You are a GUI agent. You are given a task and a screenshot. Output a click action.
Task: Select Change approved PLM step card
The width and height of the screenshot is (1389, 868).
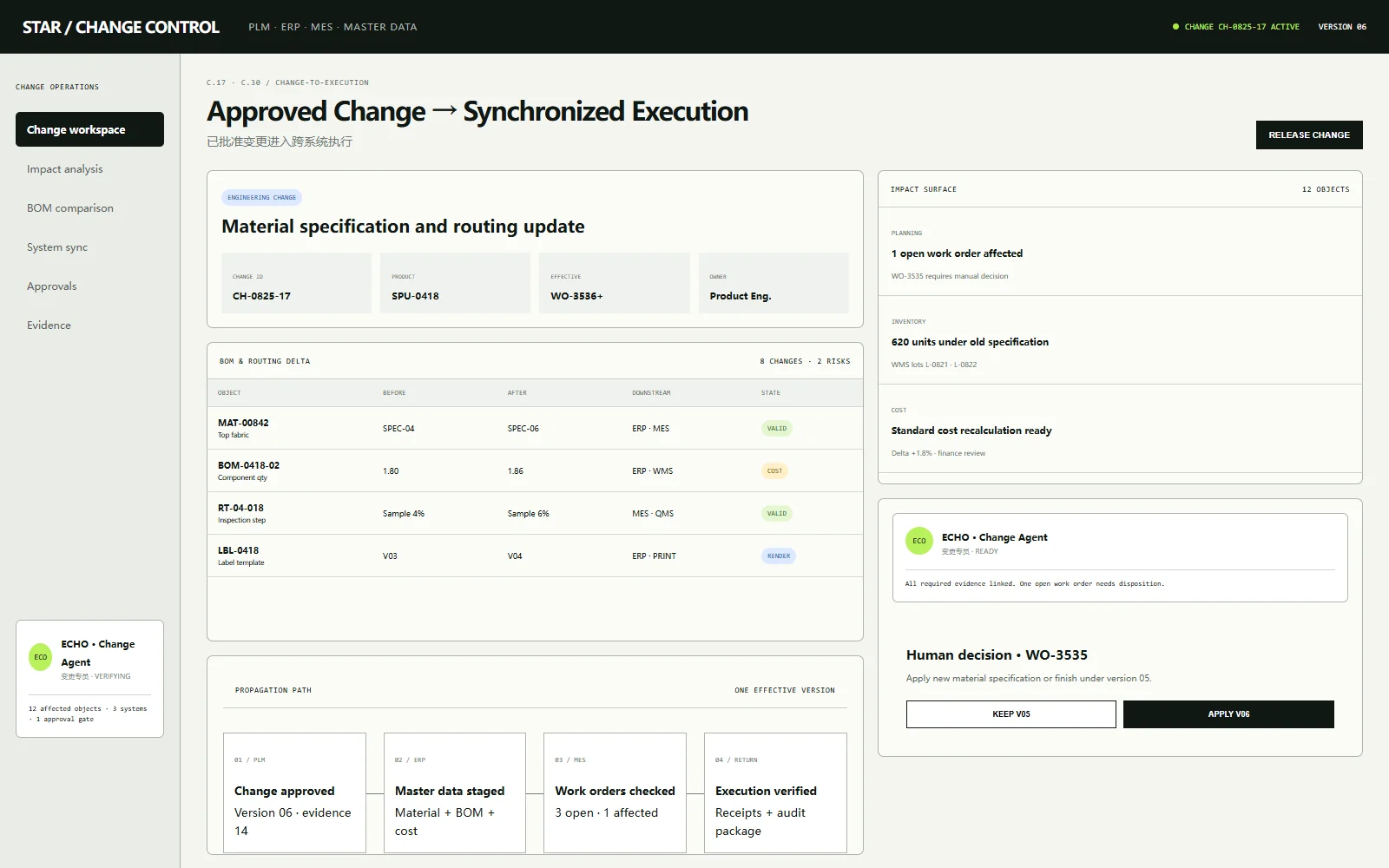294,792
